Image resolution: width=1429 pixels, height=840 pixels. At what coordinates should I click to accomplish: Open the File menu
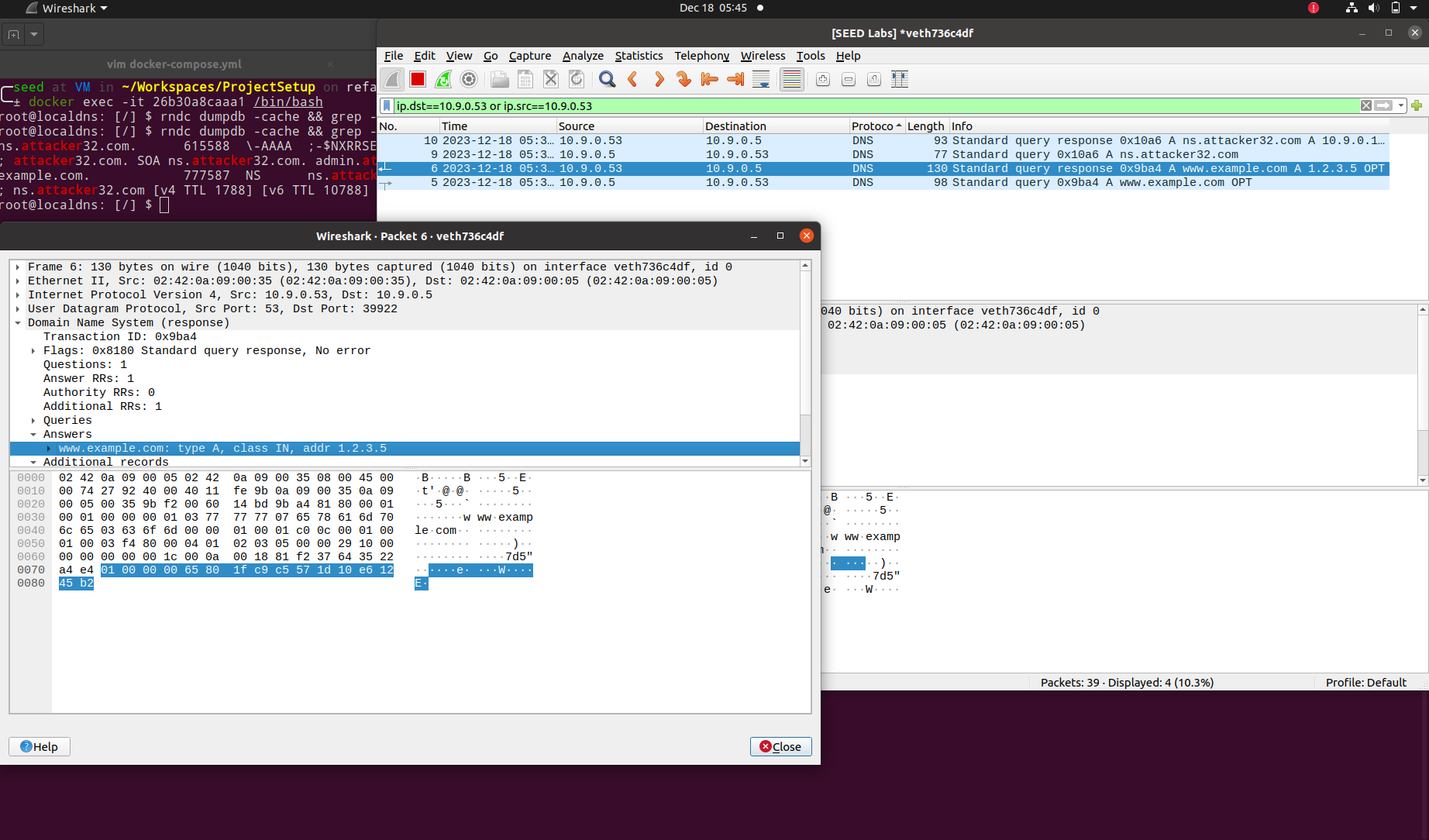tap(394, 56)
